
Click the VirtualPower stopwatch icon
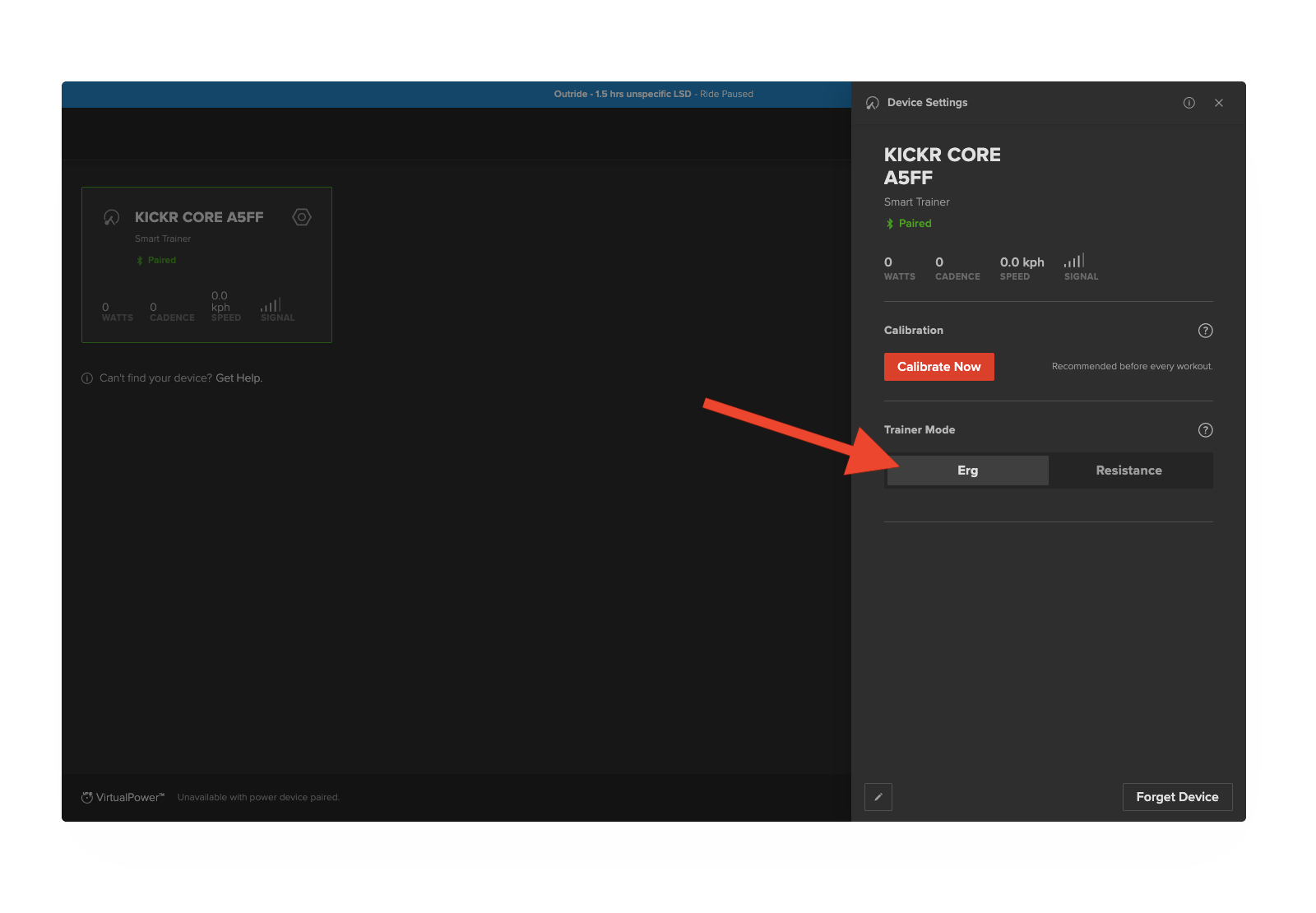(87, 797)
